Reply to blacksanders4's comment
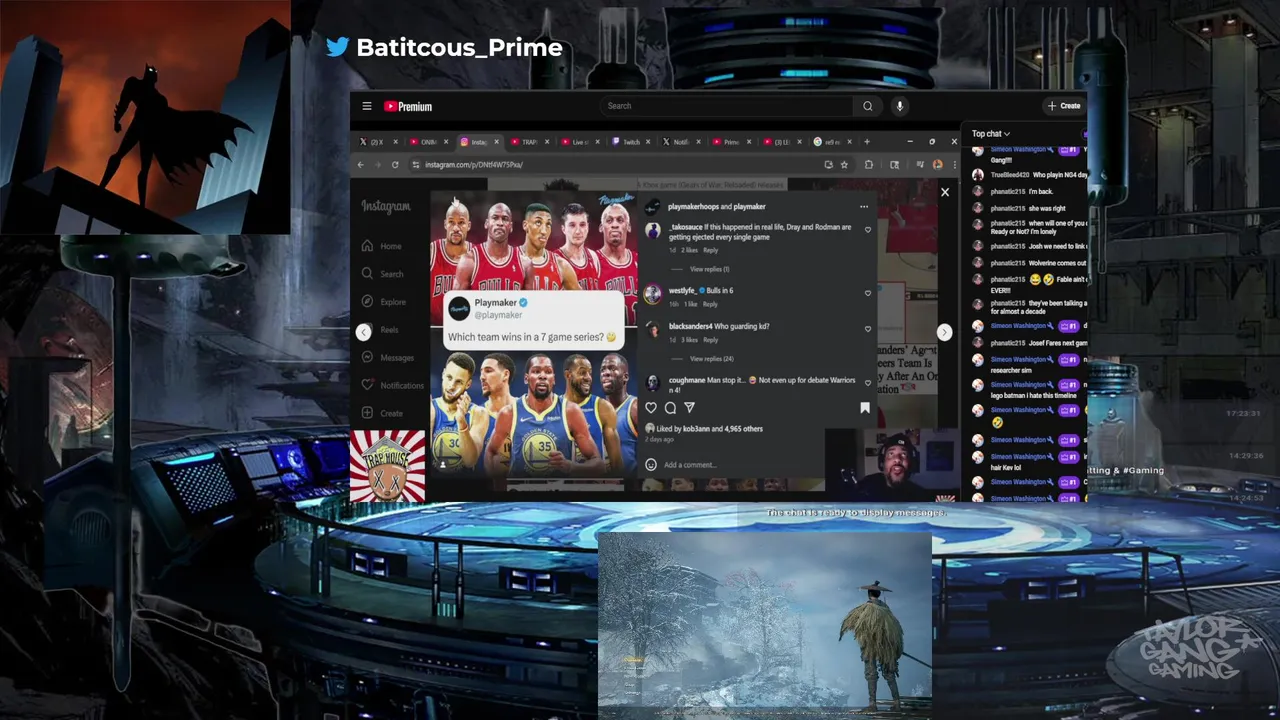Screen dimensions: 1280x720 click(x=711, y=340)
